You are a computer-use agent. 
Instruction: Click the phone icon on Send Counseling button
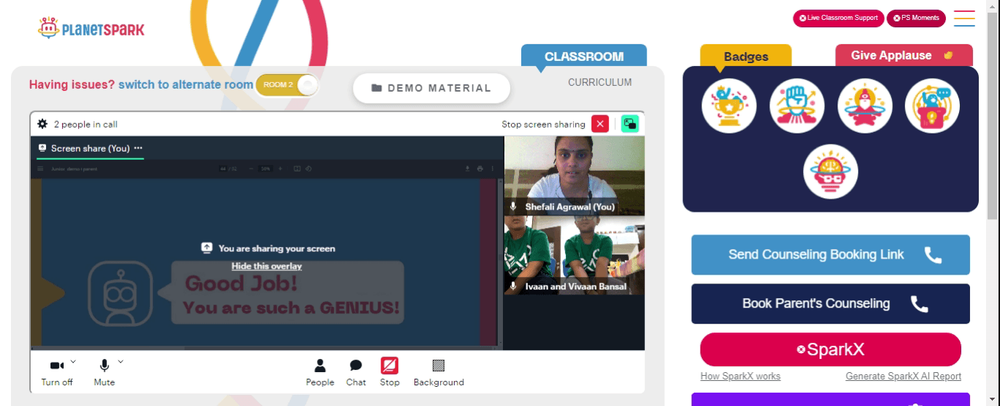933,255
